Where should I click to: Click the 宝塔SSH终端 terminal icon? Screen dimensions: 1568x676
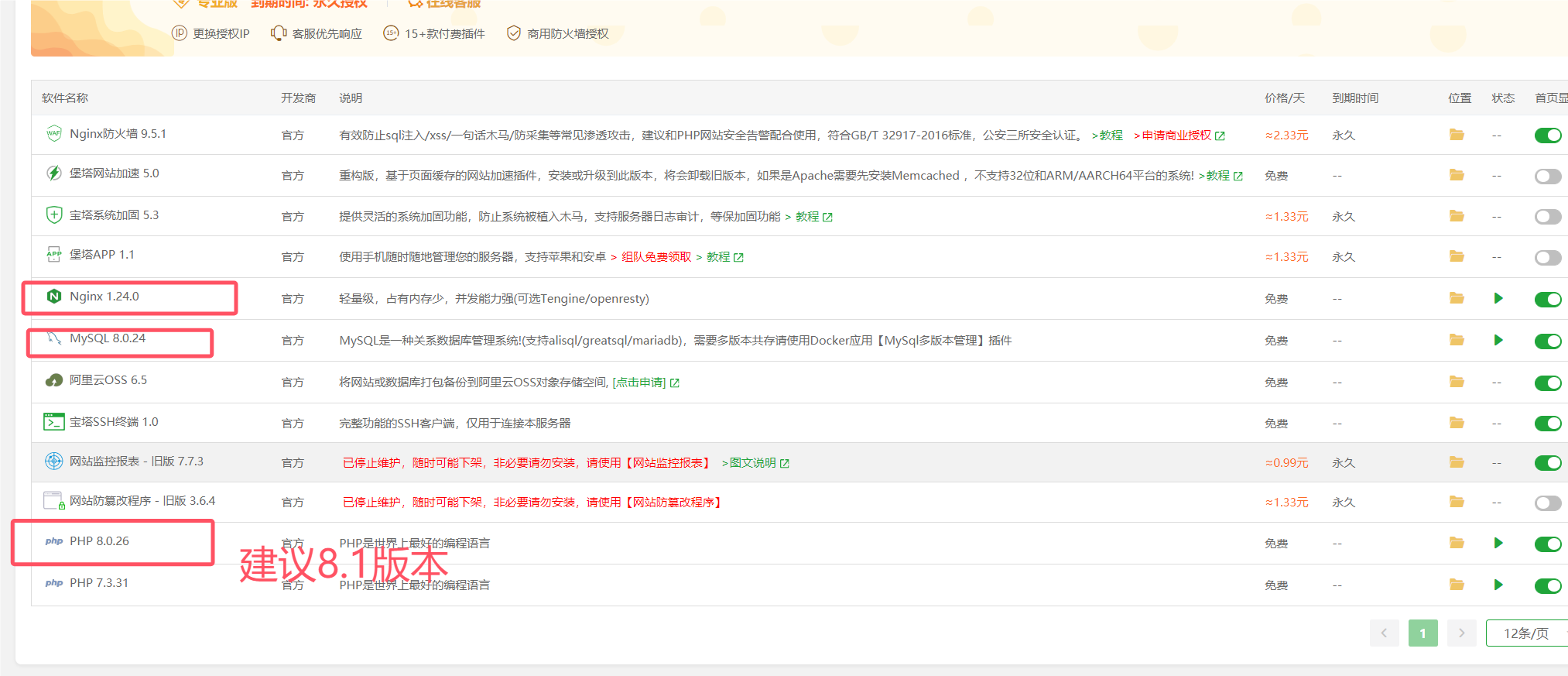click(x=53, y=422)
